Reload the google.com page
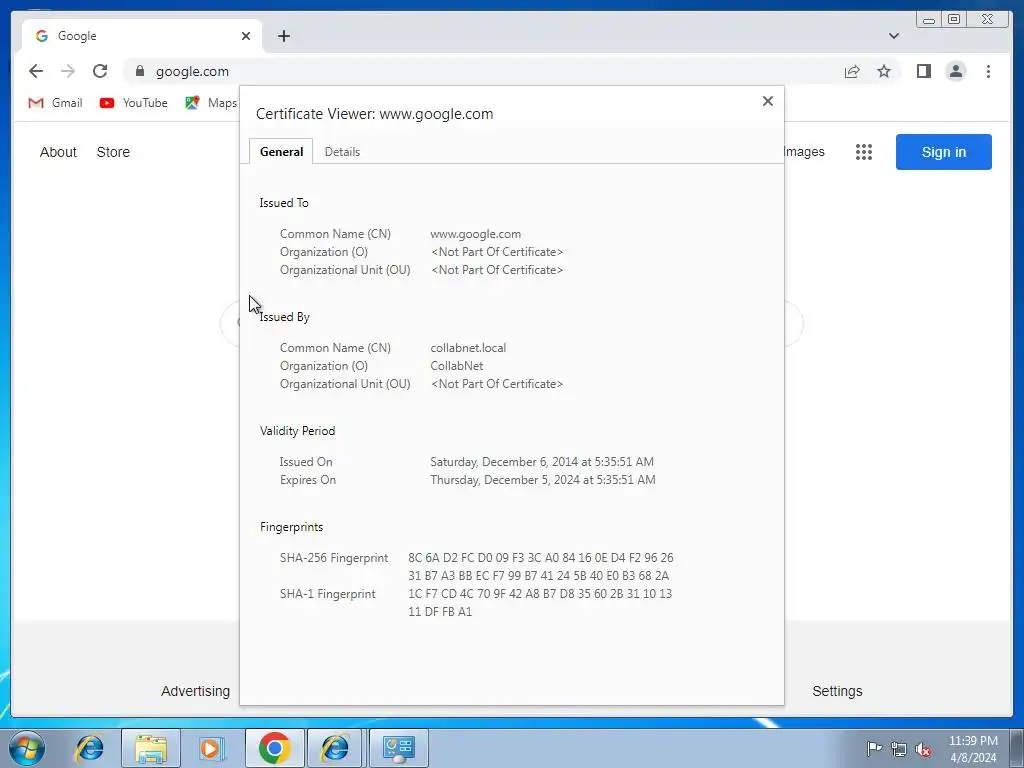 100,71
